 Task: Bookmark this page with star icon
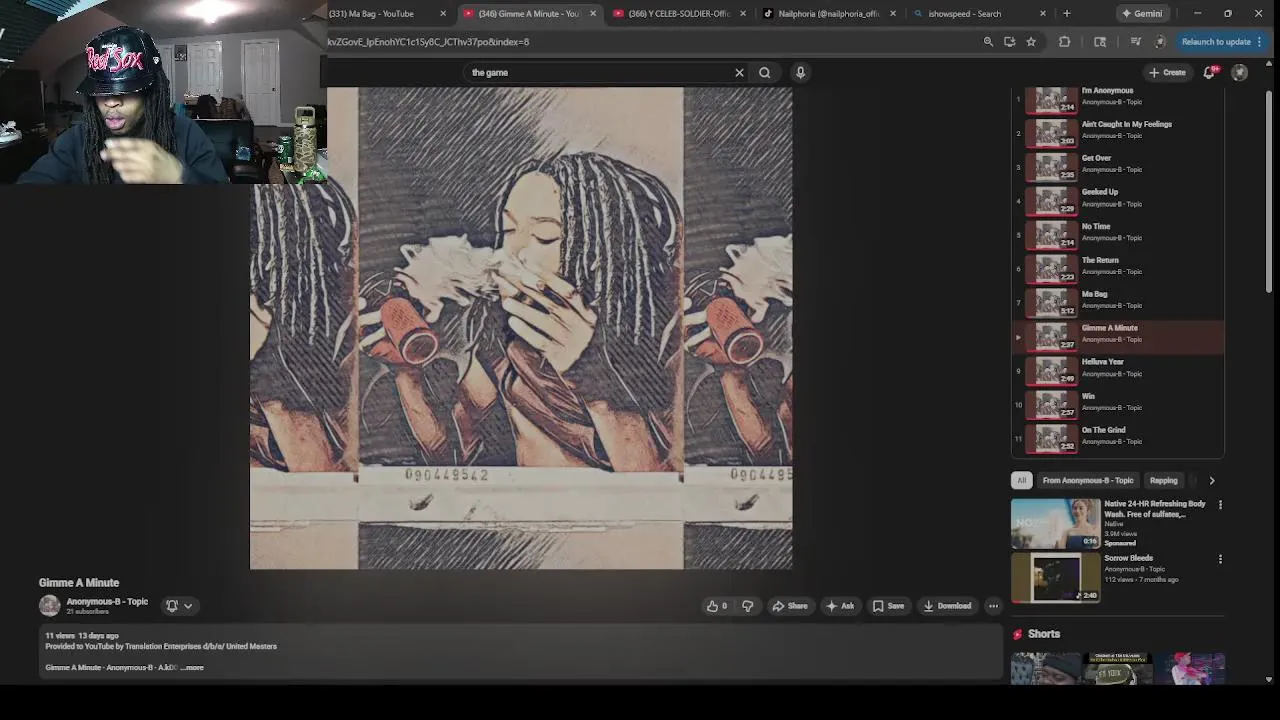1031,42
